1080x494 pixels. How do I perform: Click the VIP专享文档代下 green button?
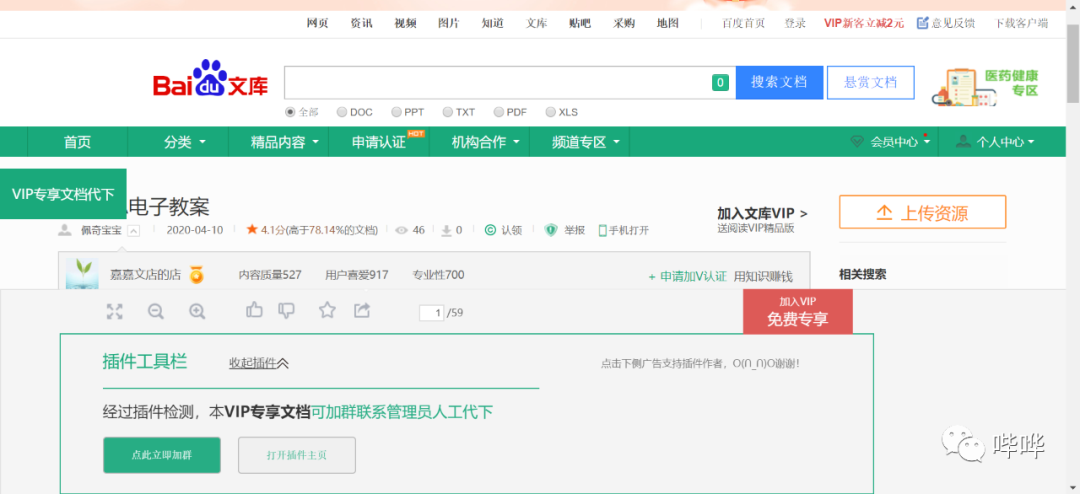63,194
